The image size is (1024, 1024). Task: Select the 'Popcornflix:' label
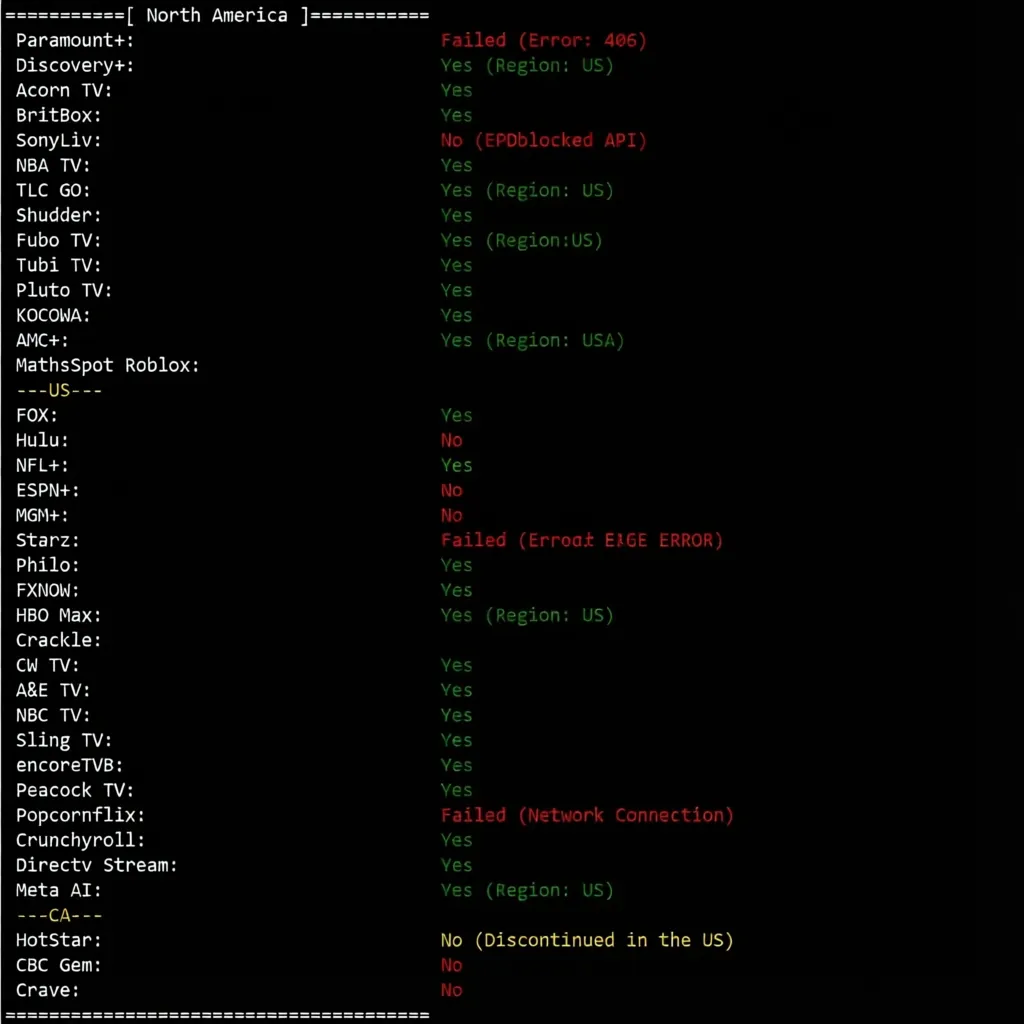click(x=80, y=815)
